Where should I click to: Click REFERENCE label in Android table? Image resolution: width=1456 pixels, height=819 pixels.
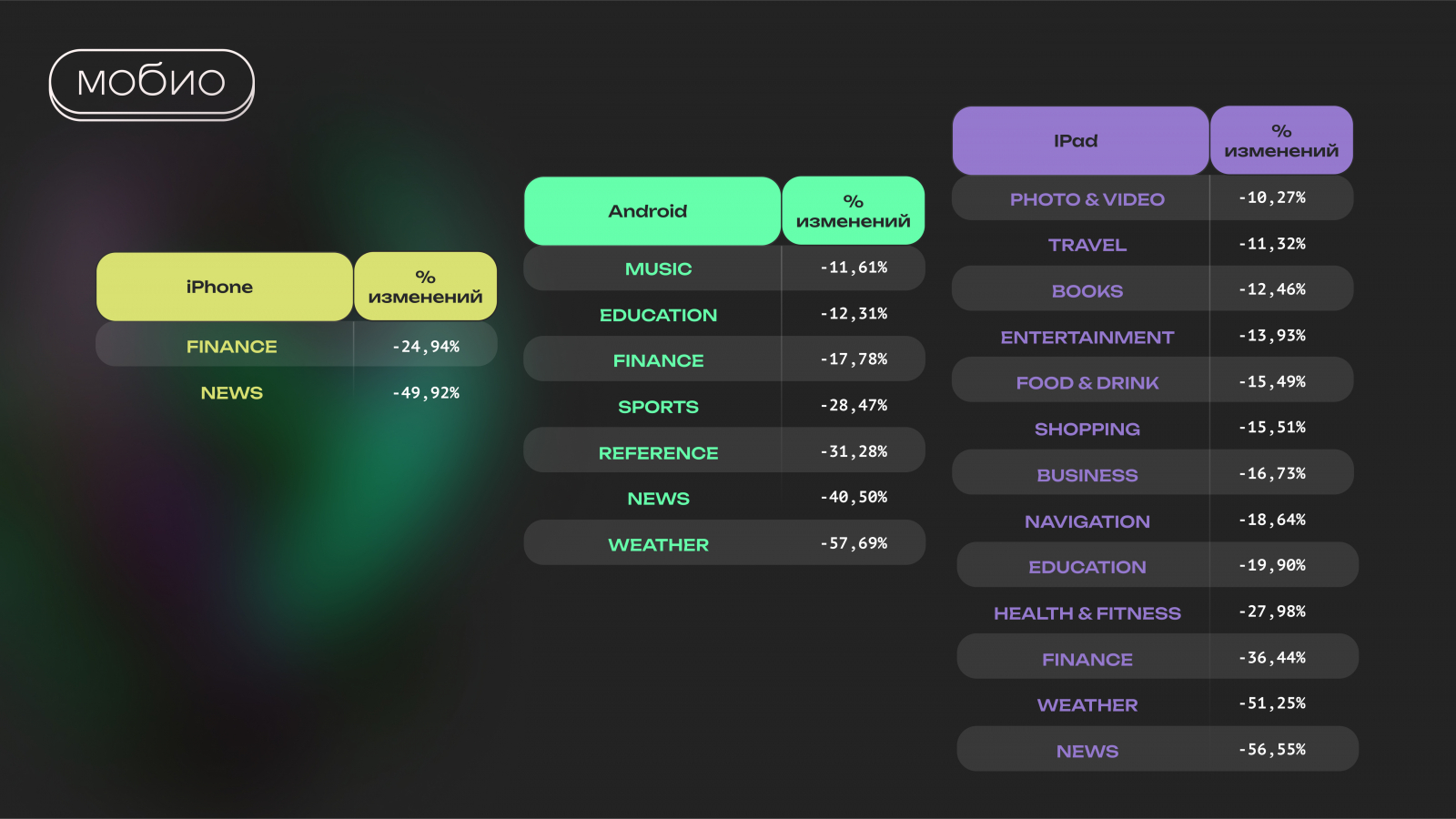(x=658, y=453)
